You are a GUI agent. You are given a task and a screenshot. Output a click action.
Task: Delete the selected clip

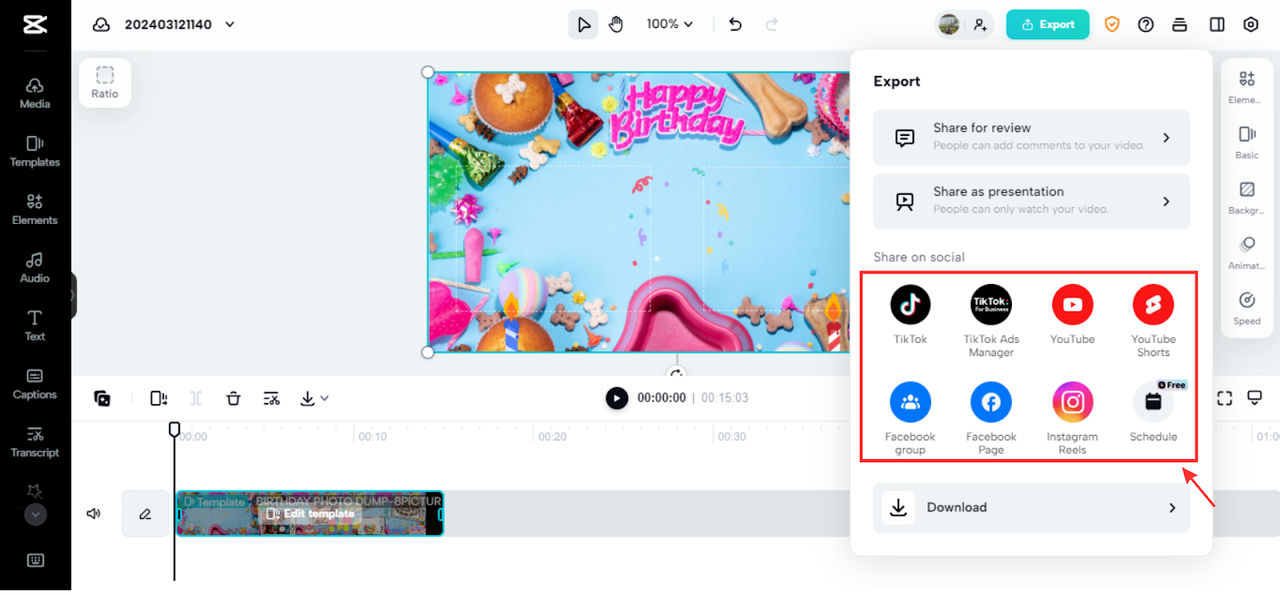click(233, 398)
